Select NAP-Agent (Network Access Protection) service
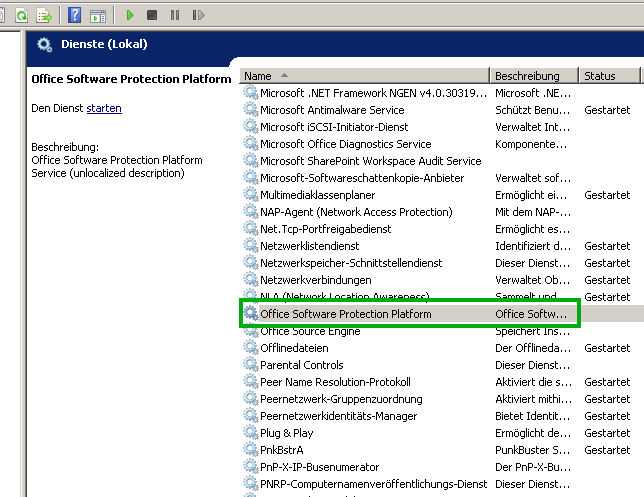Viewport: 644px width, 497px height. [356, 212]
